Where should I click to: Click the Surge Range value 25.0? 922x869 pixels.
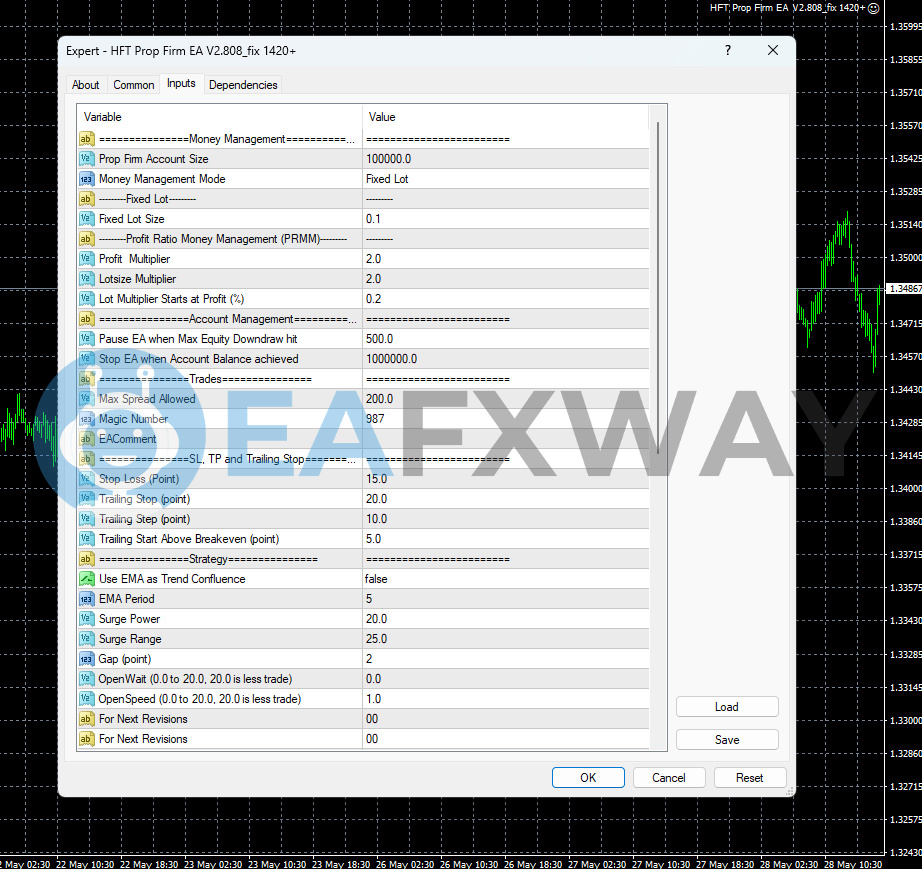[506, 639]
